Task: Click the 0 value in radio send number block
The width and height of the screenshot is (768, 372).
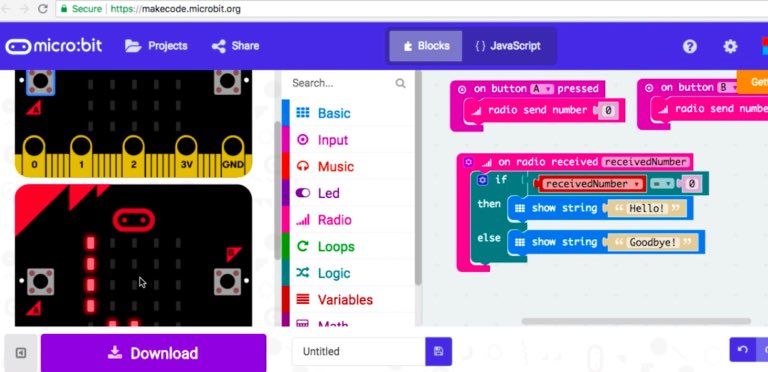Action: pyautogui.click(x=608, y=111)
